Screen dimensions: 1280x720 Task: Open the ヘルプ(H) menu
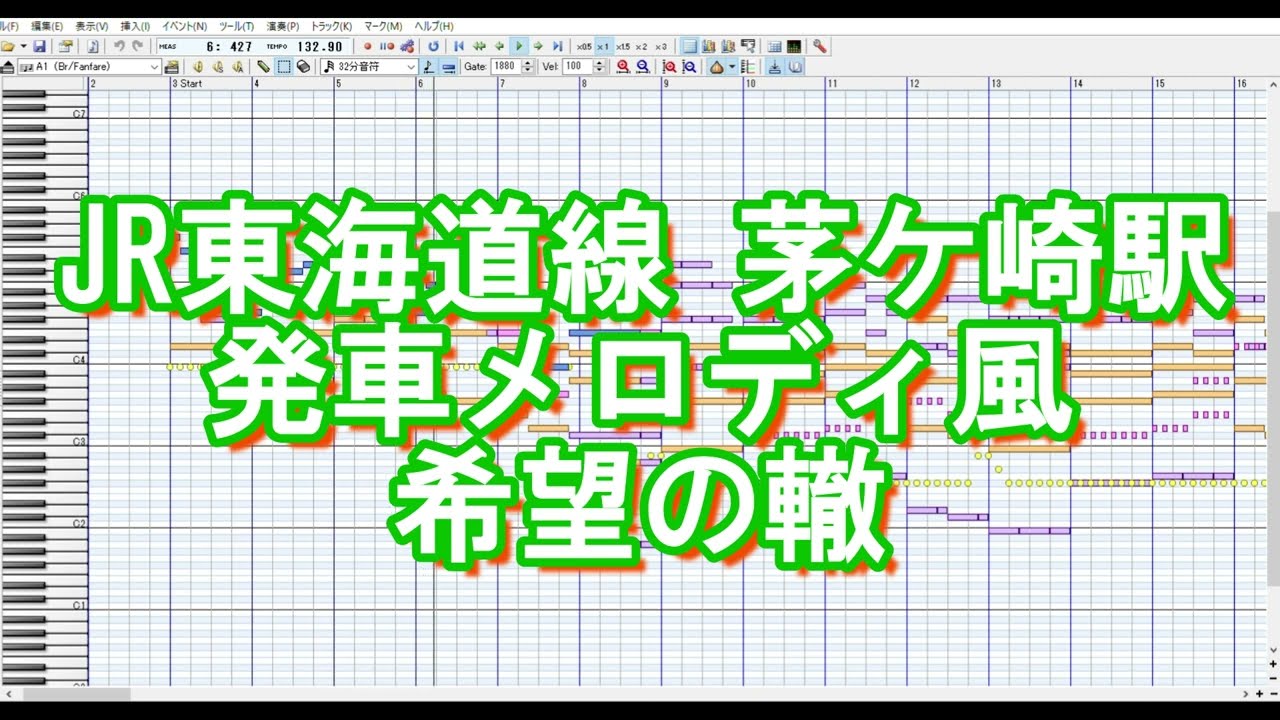coord(433,26)
